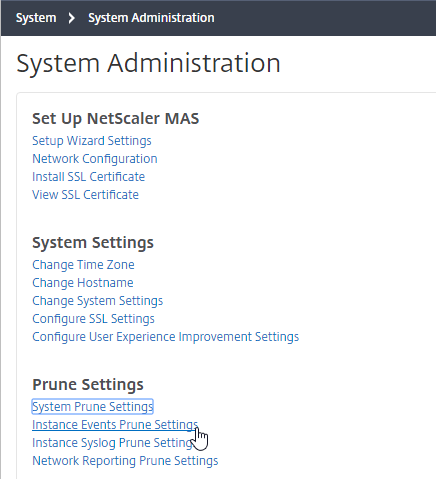The image size is (436, 479).
Task: Click the System breadcrumb link
Action: point(36,18)
